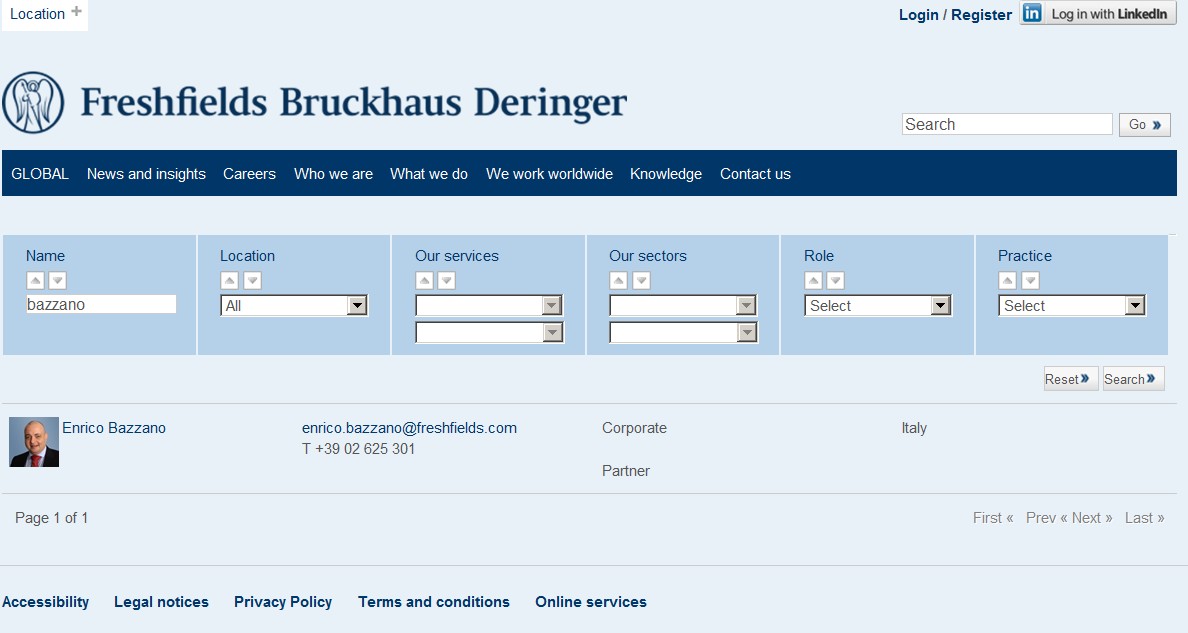Sort Our services descending arrow
Screen dimensions: 1188x633
(447, 280)
